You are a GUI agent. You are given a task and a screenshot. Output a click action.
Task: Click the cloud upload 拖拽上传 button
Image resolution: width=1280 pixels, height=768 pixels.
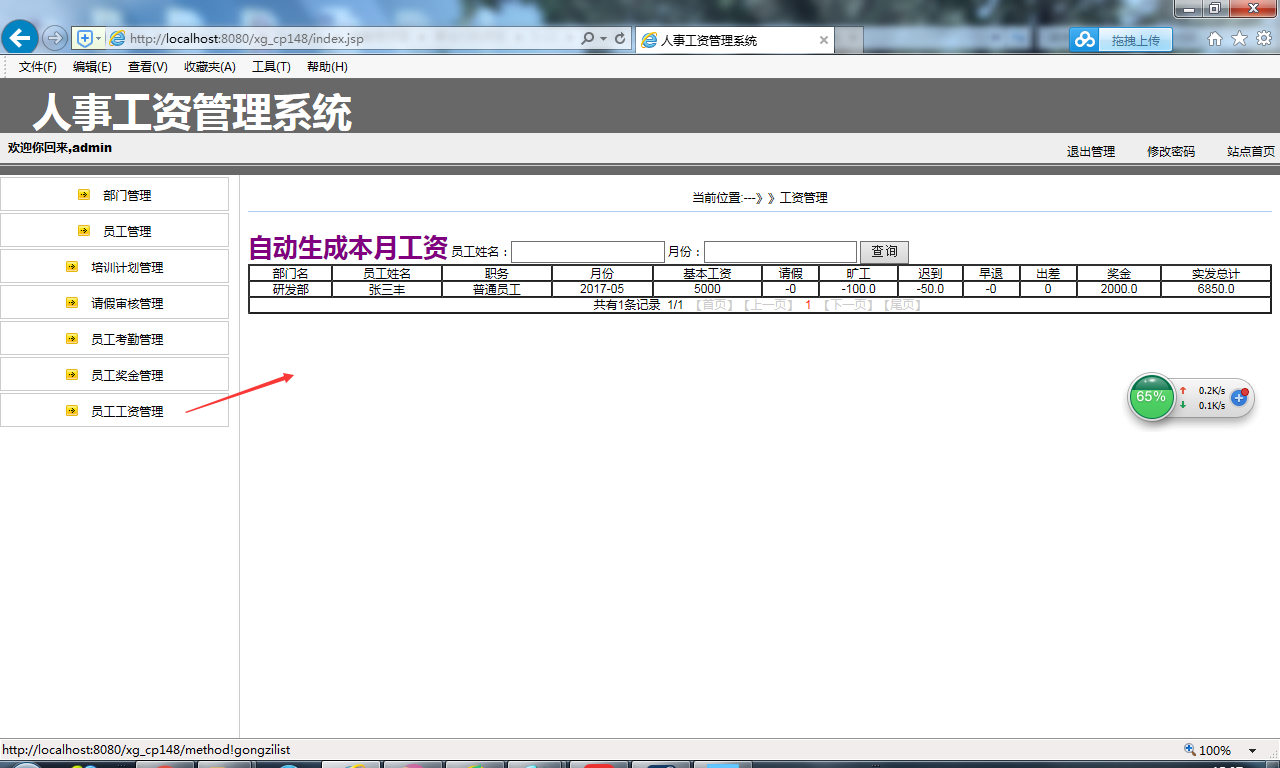tap(1121, 40)
